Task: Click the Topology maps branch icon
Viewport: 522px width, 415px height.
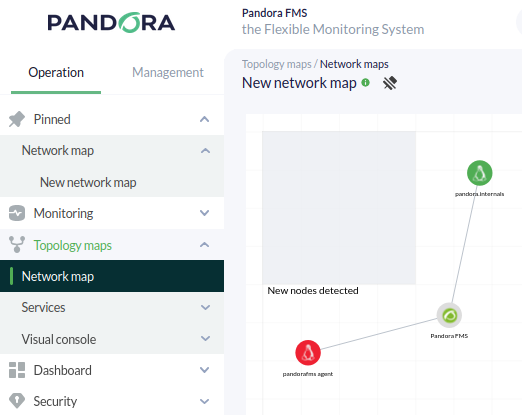Action: coord(17,245)
